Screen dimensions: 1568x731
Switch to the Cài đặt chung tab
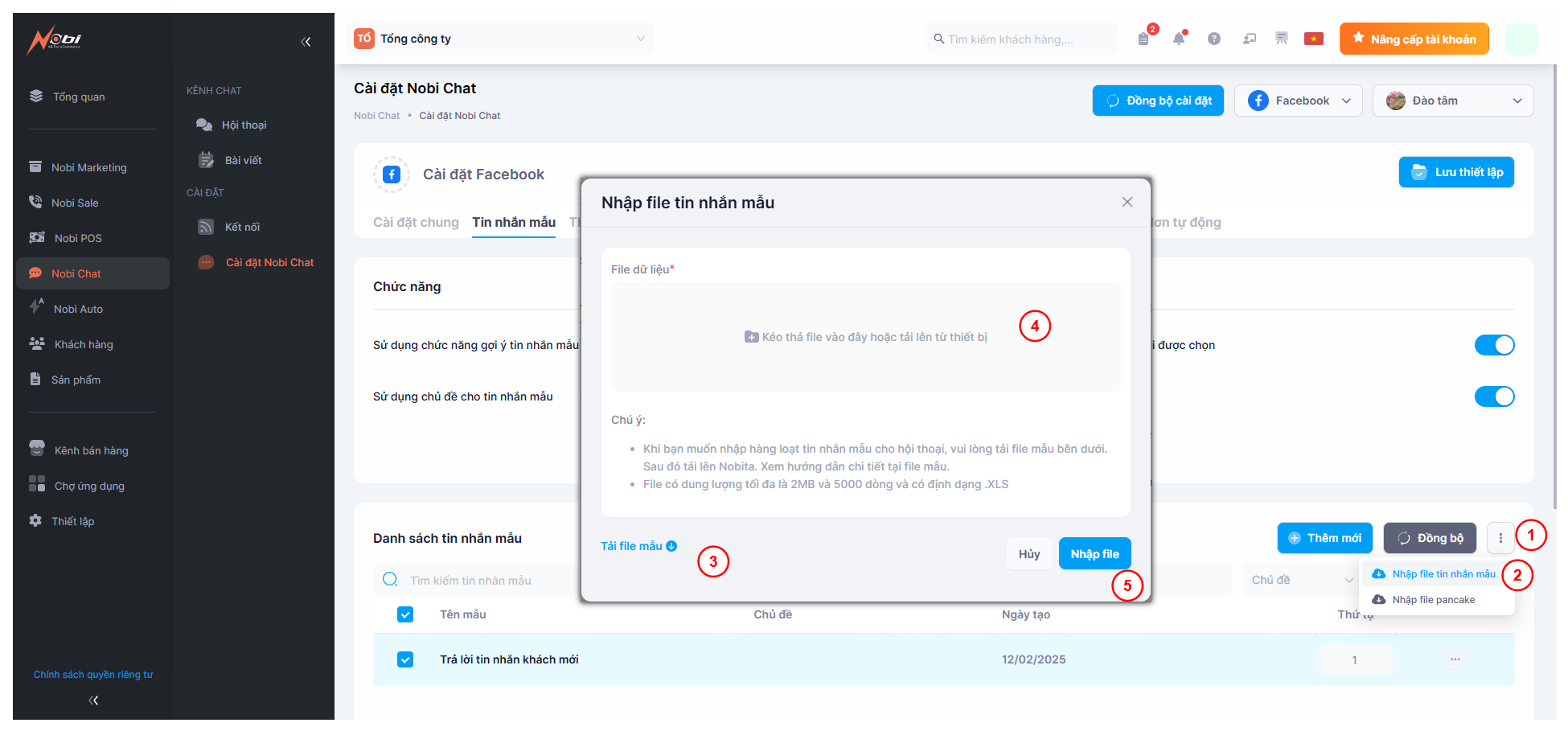pyautogui.click(x=416, y=222)
